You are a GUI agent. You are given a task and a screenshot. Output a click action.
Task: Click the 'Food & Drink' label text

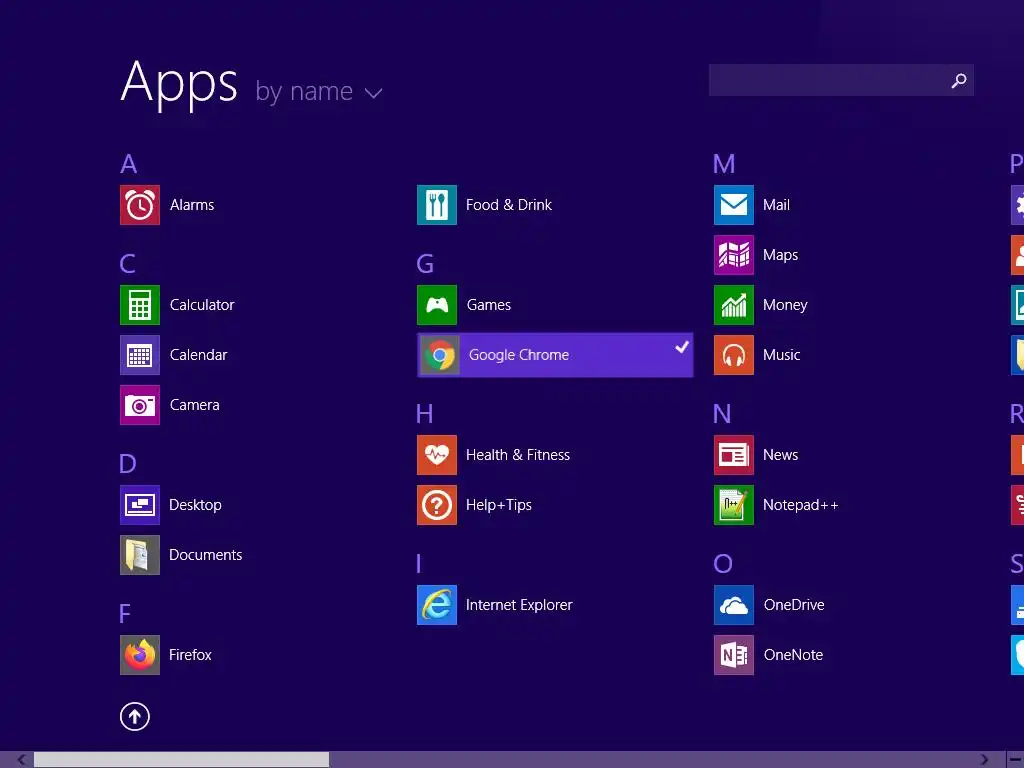coord(509,205)
